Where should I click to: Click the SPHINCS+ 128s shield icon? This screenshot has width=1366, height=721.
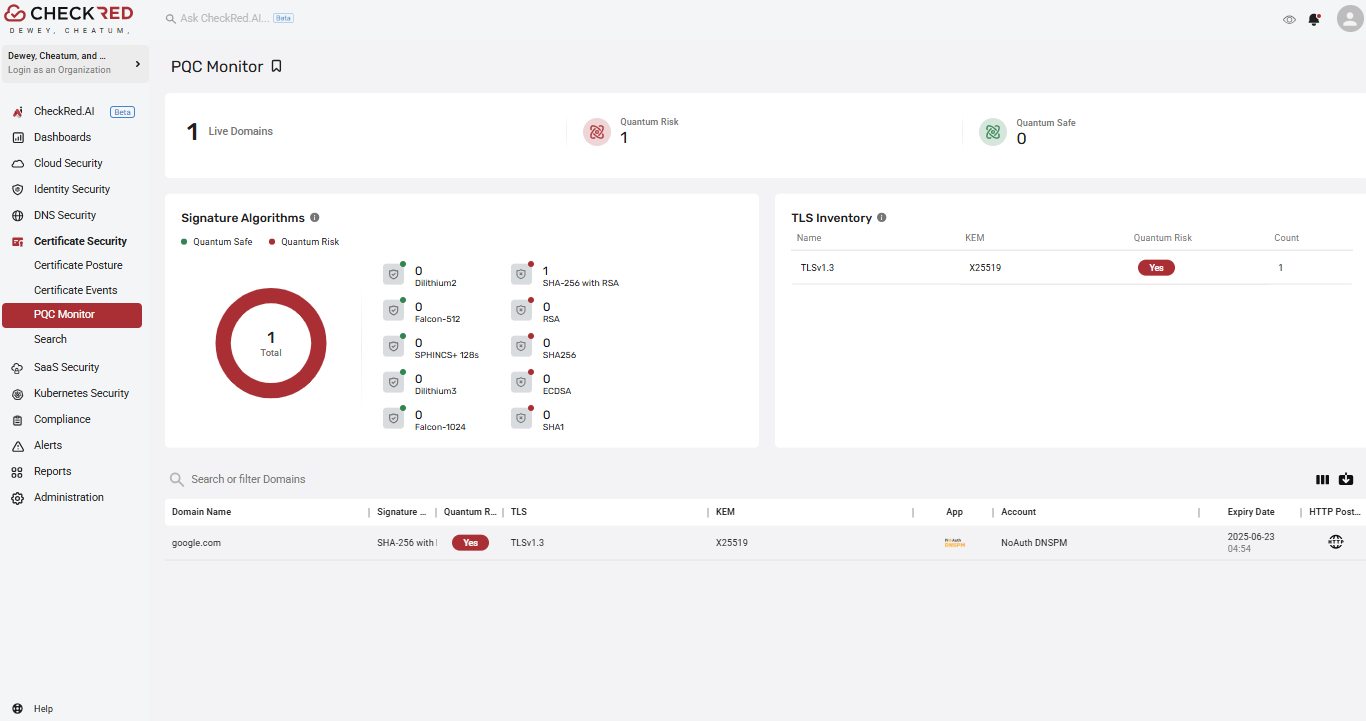pyautogui.click(x=394, y=346)
